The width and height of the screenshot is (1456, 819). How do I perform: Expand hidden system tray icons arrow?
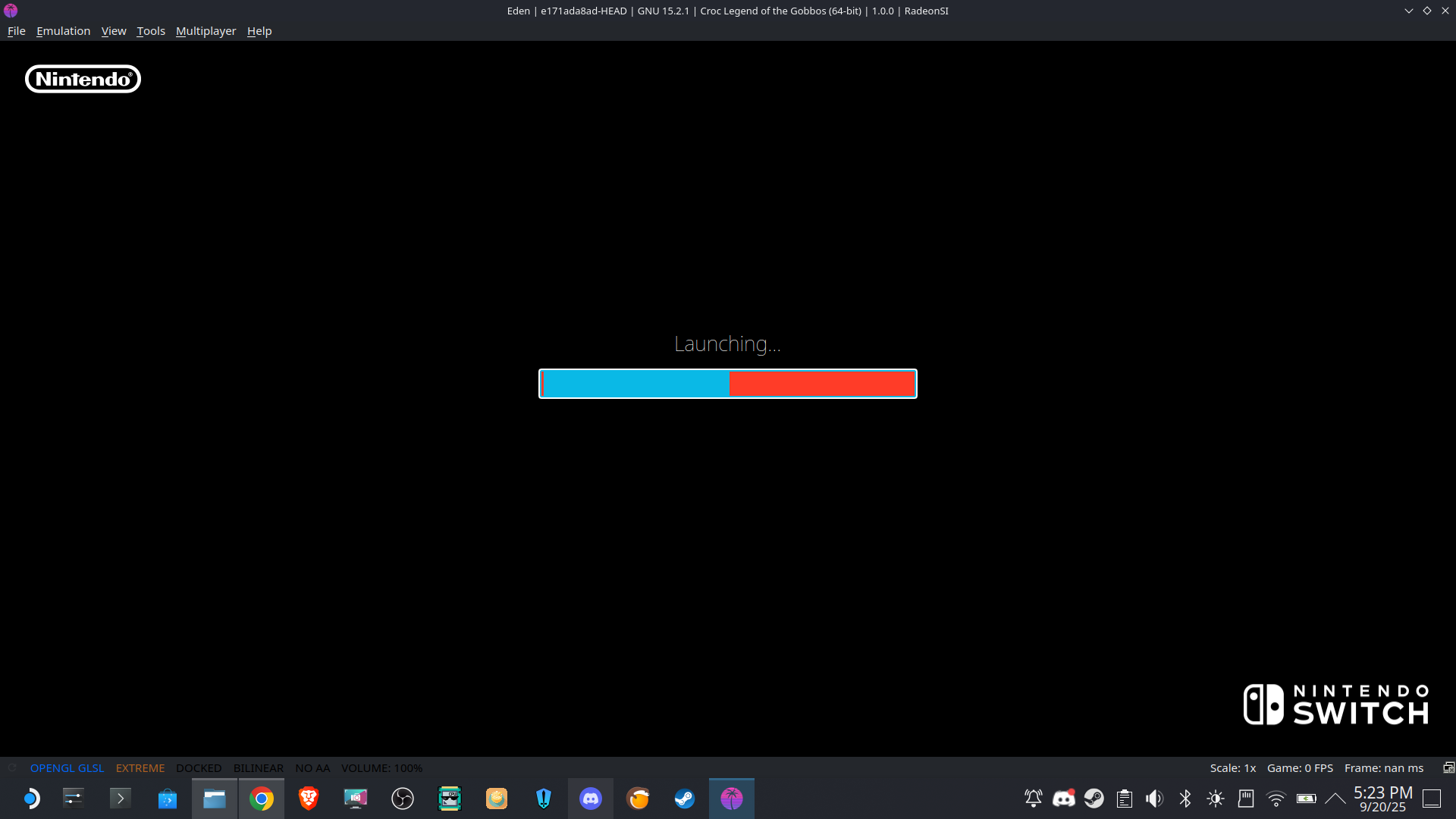coord(1335,799)
